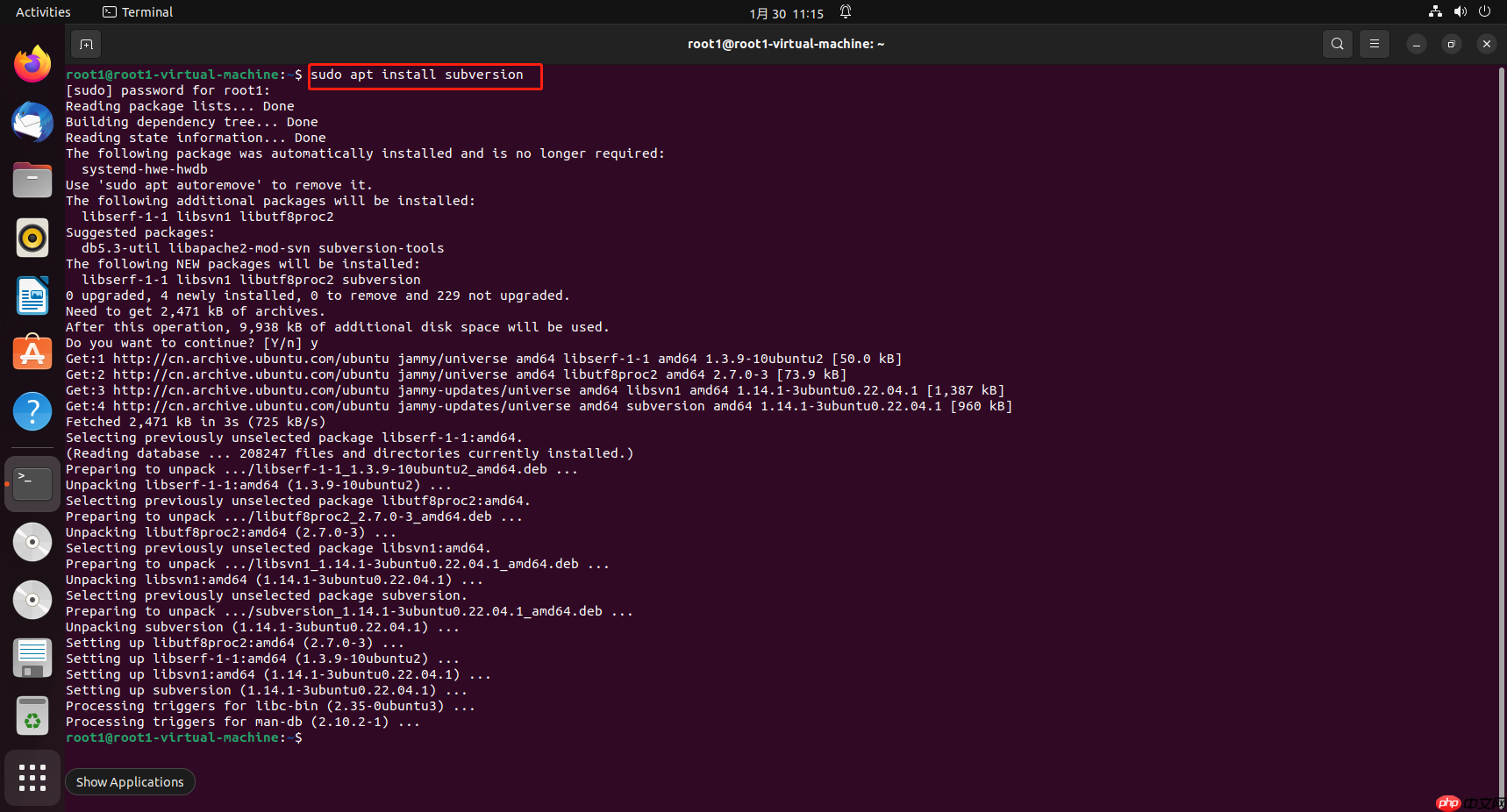Open the clock showing 11:15
The height and width of the screenshot is (812, 1507).
click(x=786, y=13)
